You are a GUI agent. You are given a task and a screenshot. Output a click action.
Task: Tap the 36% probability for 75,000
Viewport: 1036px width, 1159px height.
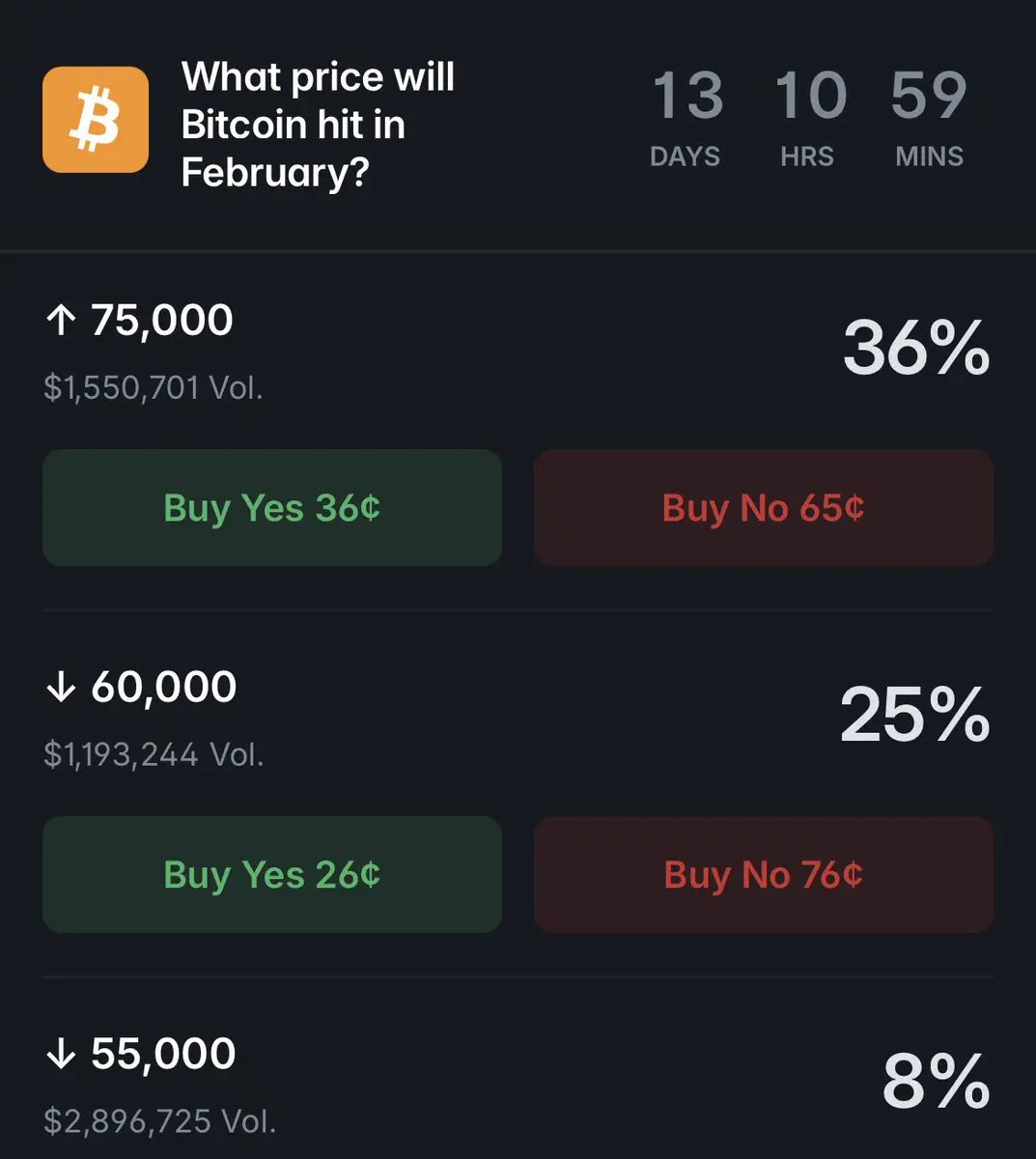[x=915, y=348]
